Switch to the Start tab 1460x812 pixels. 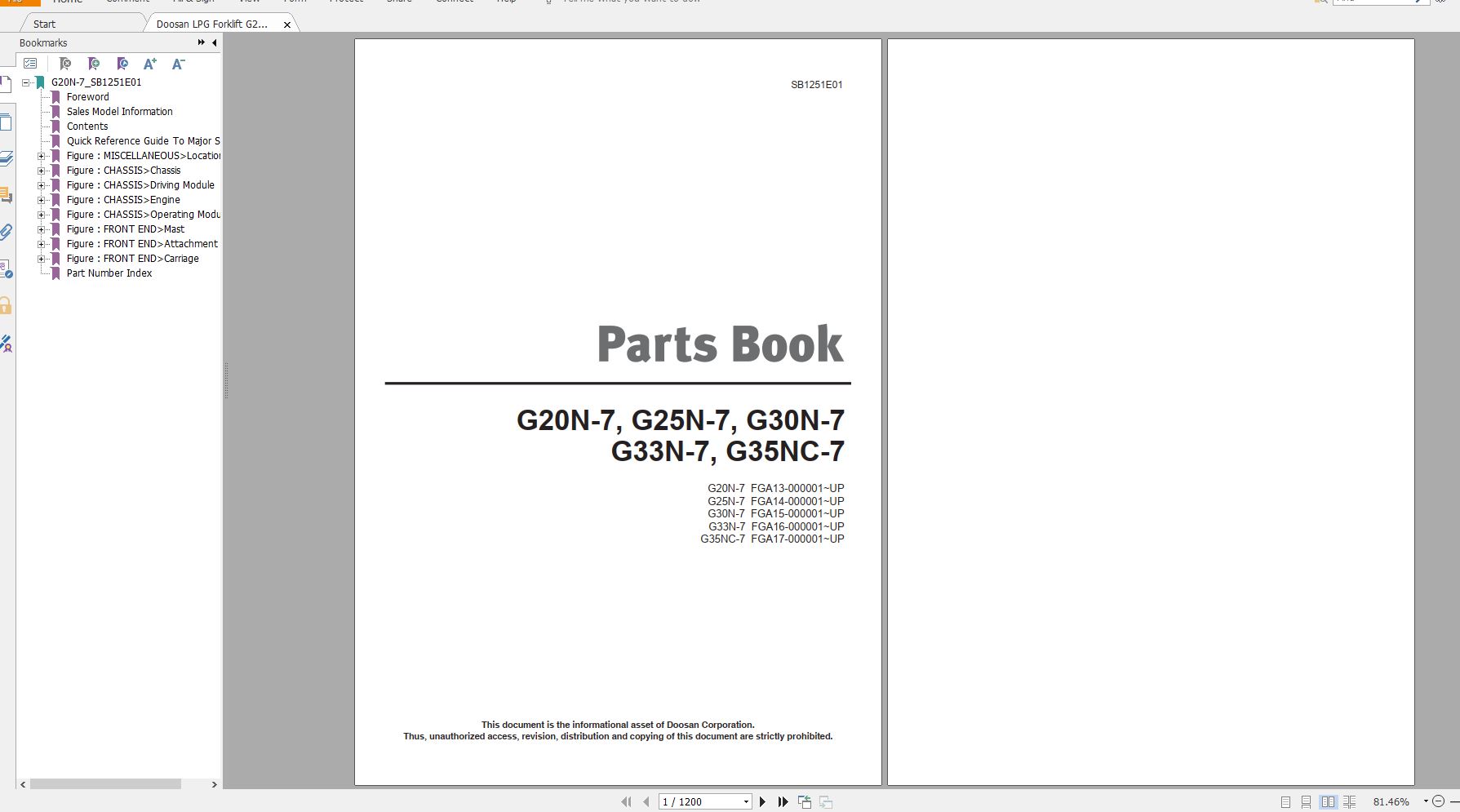pos(45,24)
